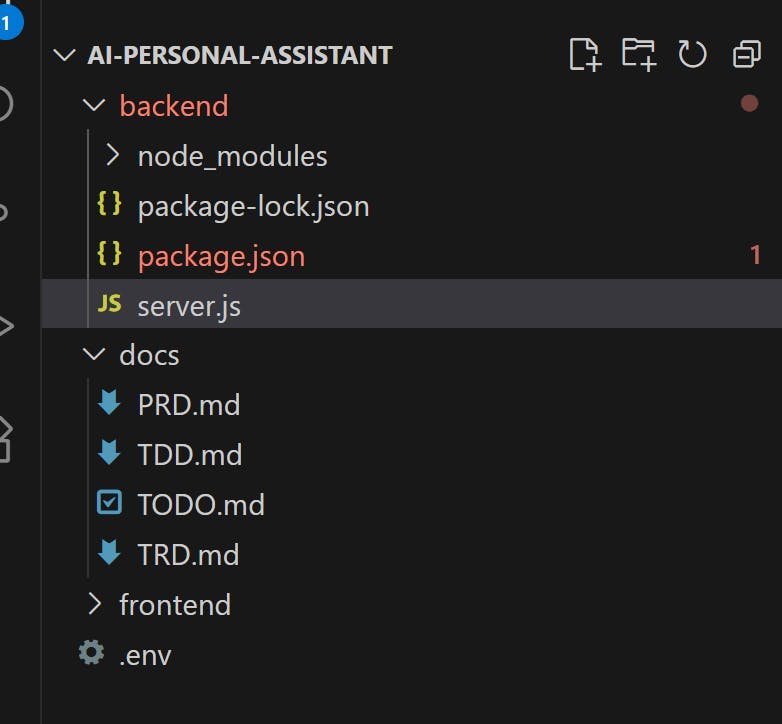Screen dimensions: 782x724
Task: Click the JSON braces icon for package.json
Action: click(109, 253)
